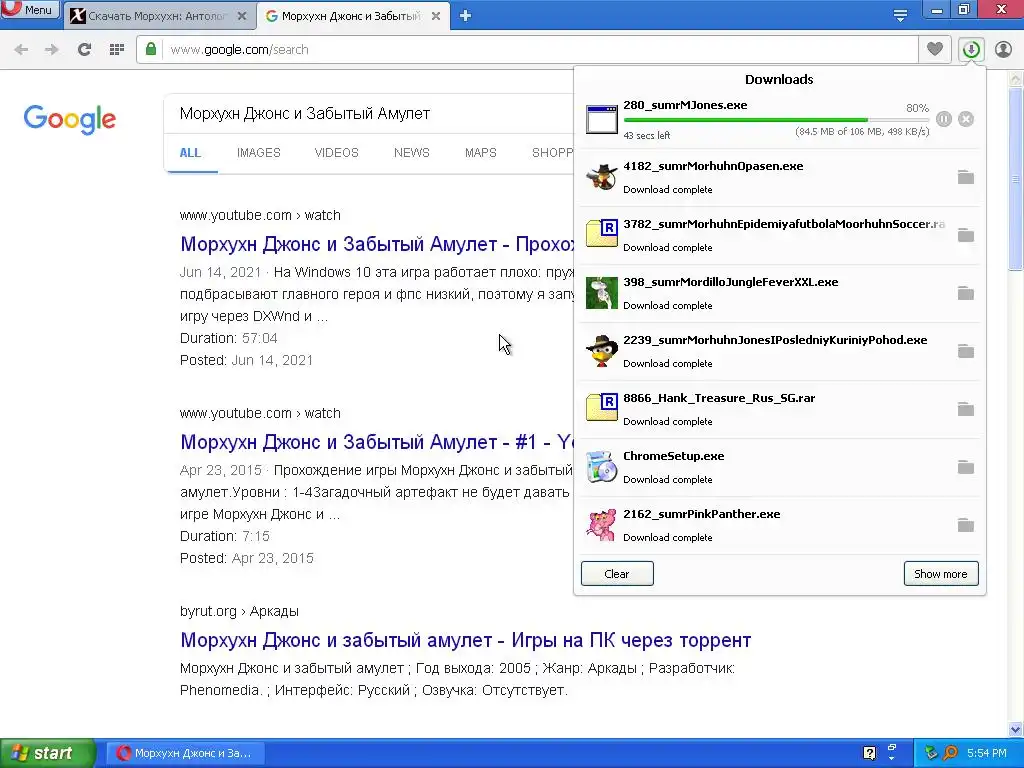Cancel the 280_sumrMJones.exe download
The image size is (1024, 768).
click(x=966, y=119)
